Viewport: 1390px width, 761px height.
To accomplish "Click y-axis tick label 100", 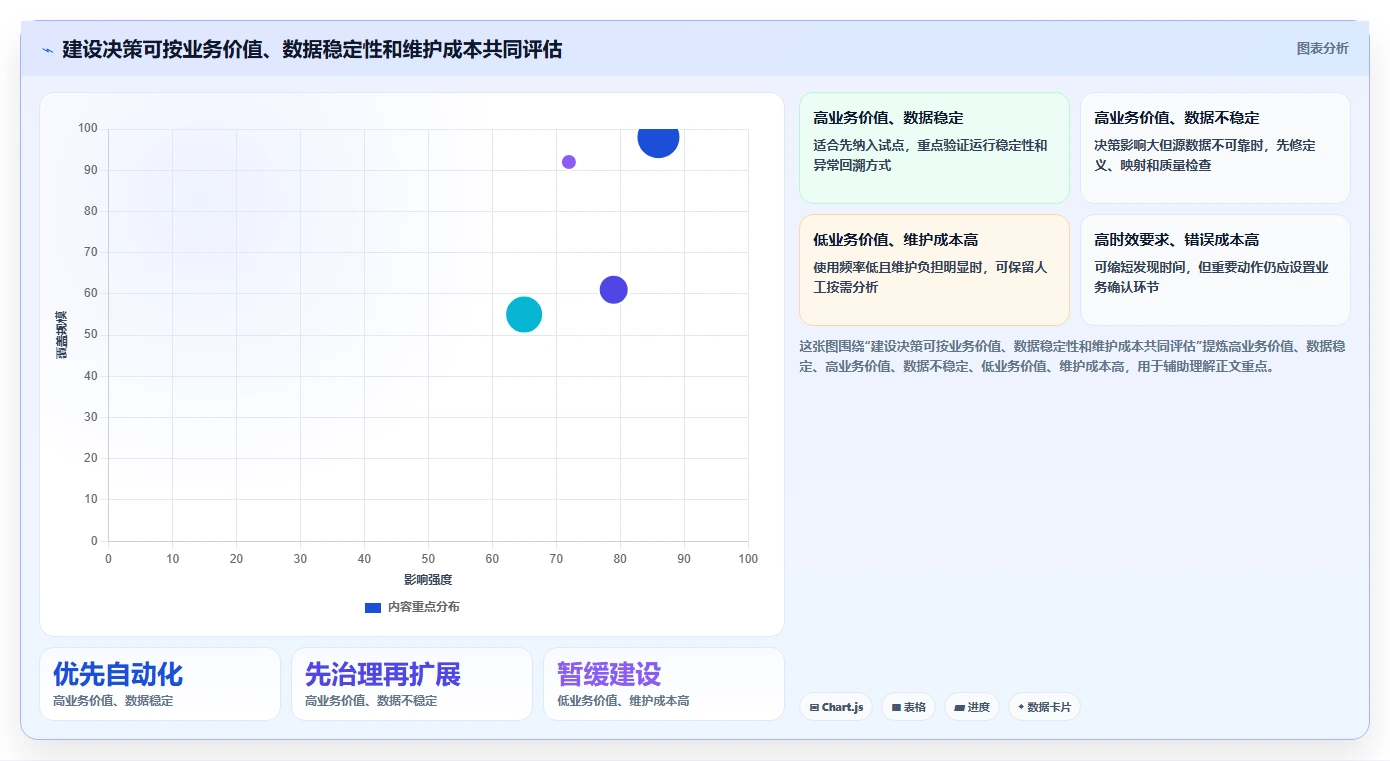I will click(88, 128).
